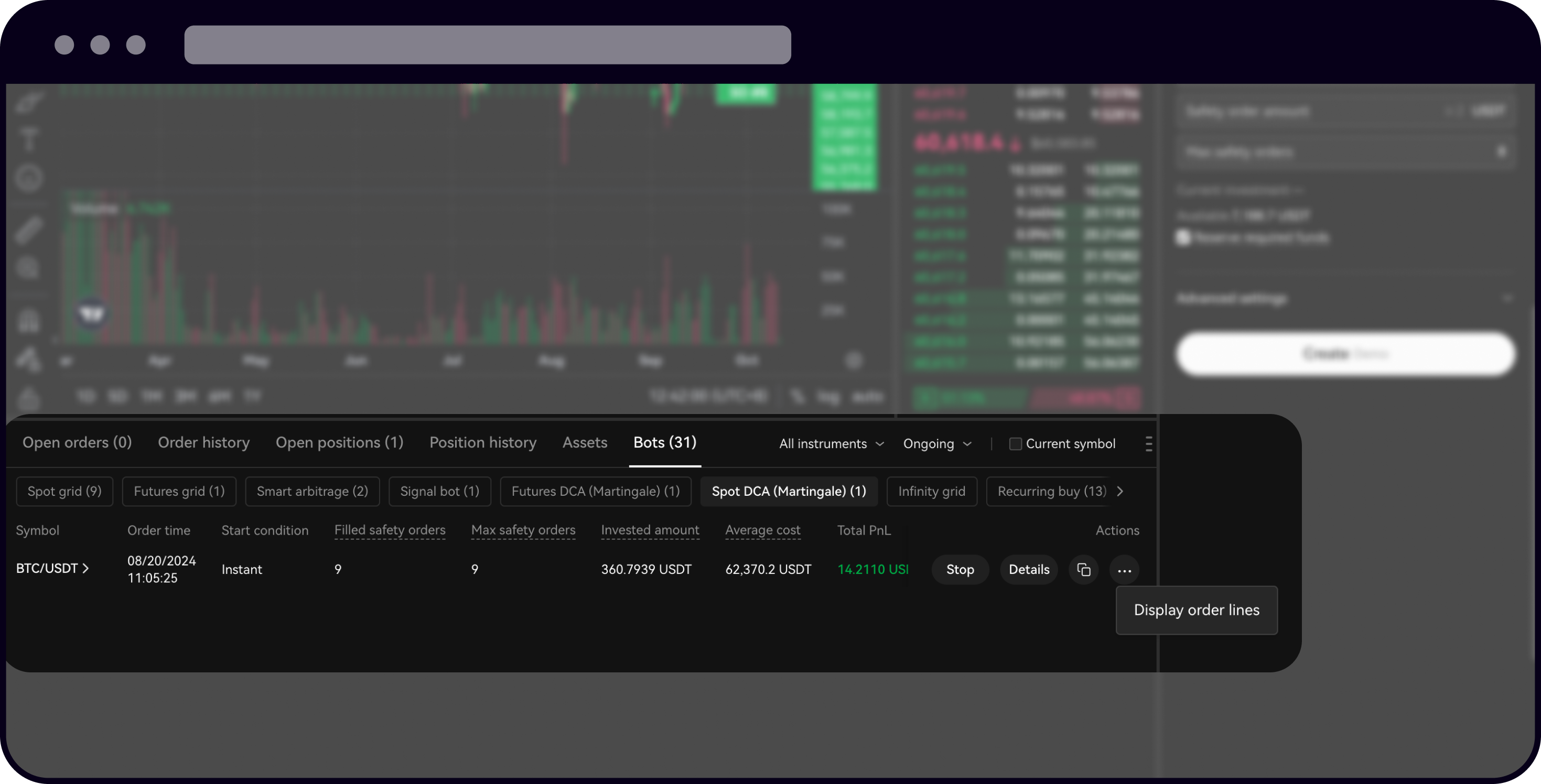The image size is (1541, 784).
Task: Select the Signal bot (1) filter
Action: 439,492
